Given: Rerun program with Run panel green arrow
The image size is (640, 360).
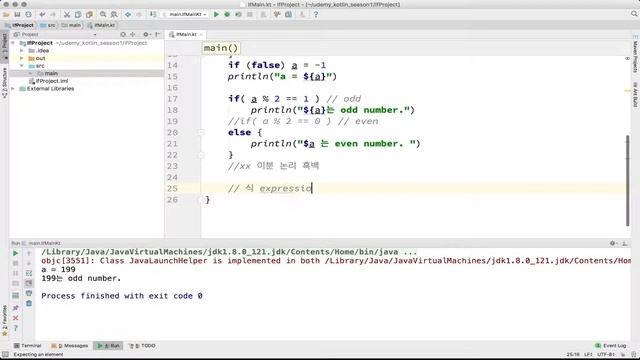Looking at the screenshot, I should (16, 253).
